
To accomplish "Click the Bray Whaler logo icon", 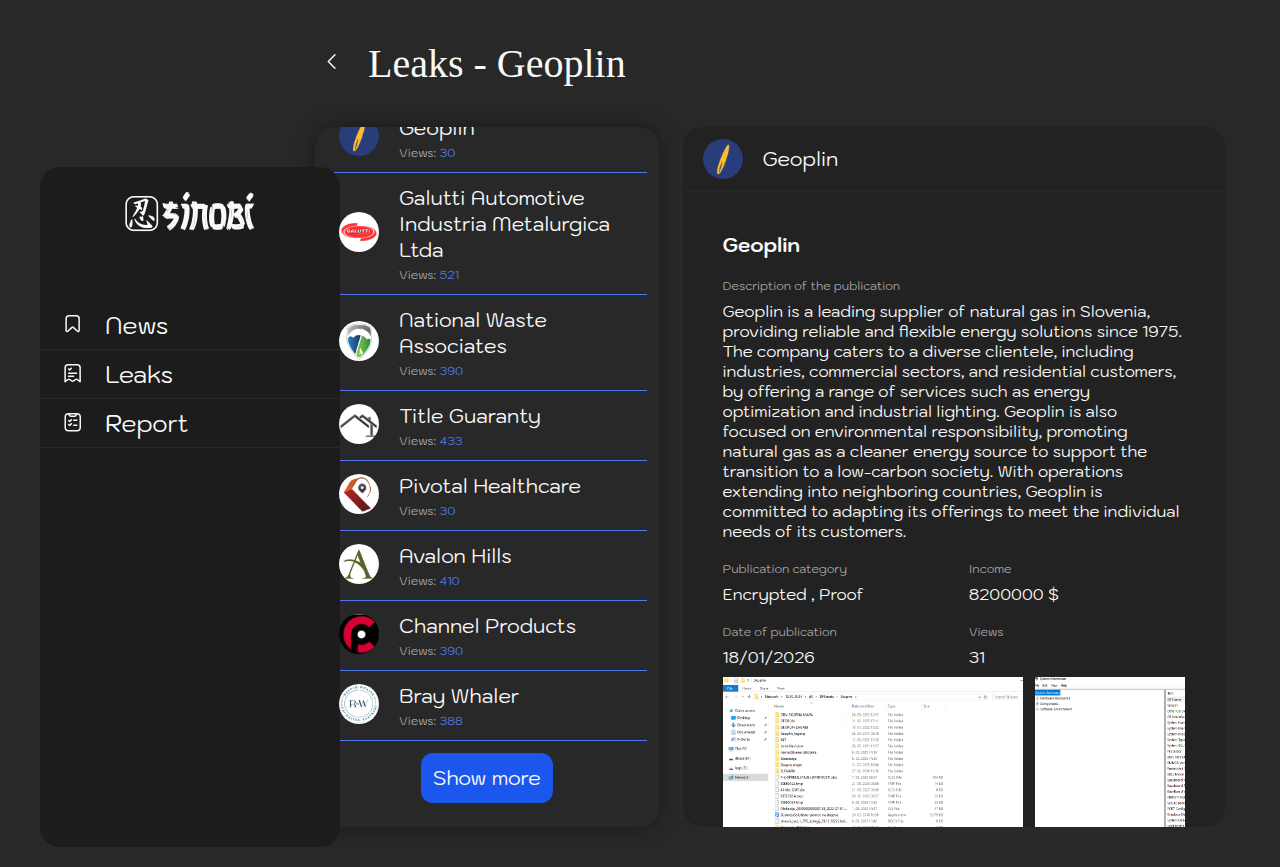I will pyautogui.click(x=359, y=704).
